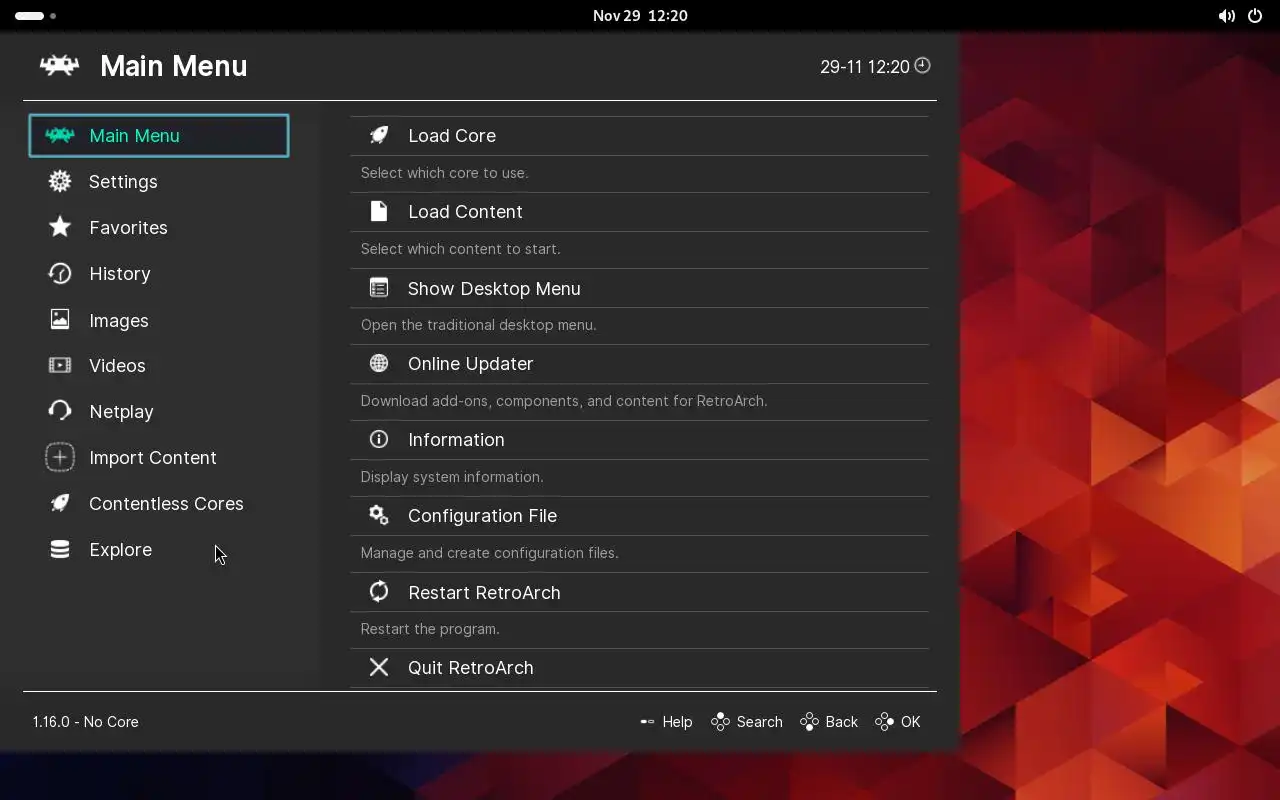Click the History clock-arrow icon

60,273
